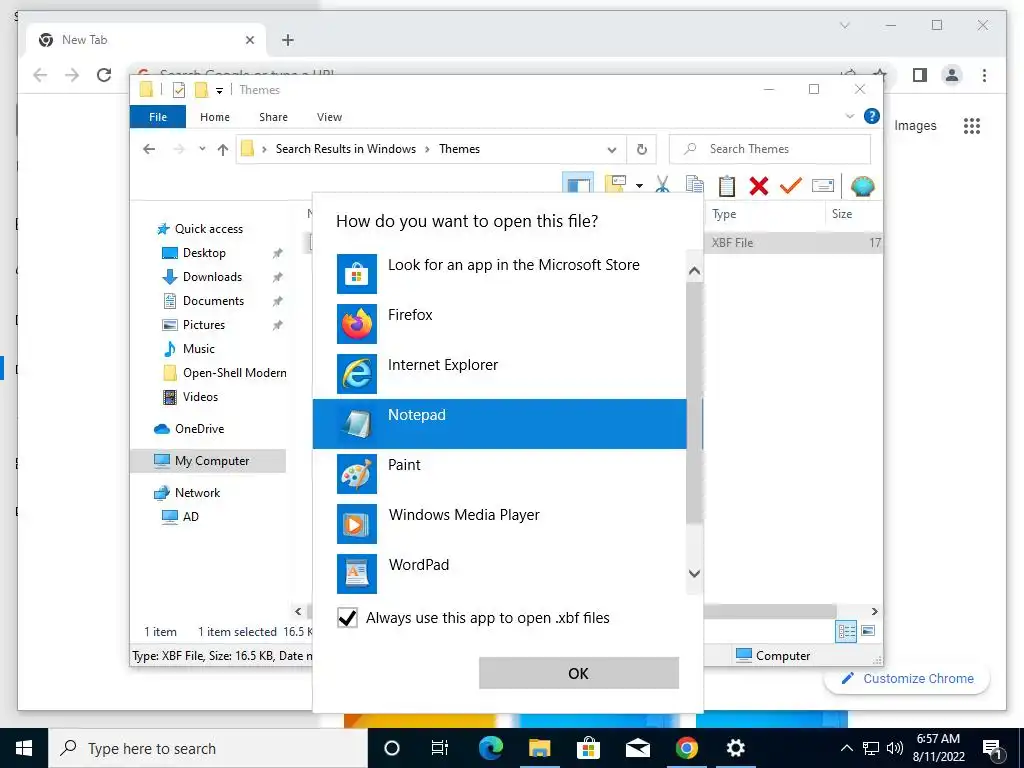
Task: Select My Computer in navigation pane
Action: click(x=208, y=461)
